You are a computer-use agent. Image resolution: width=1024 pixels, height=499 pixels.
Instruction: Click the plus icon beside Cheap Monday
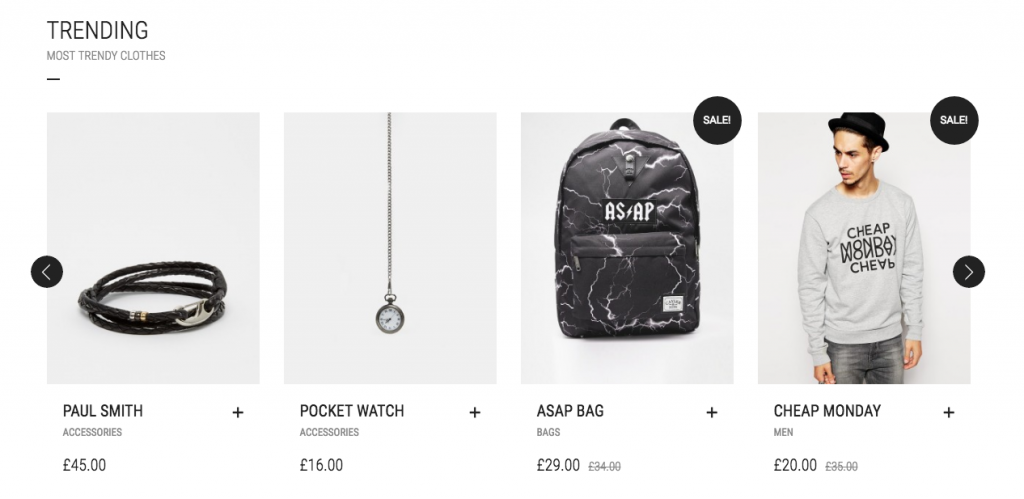[x=949, y=412]
